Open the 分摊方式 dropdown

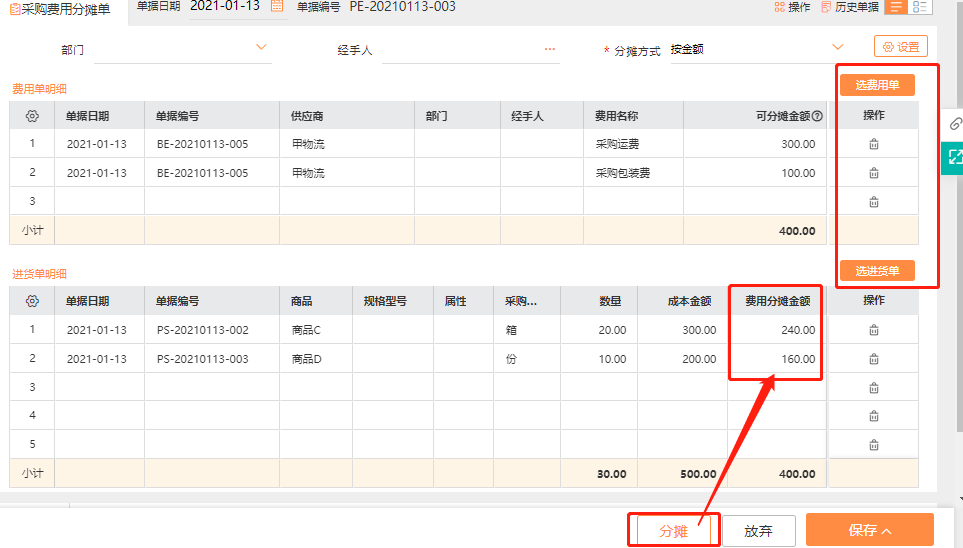(838, 47)
